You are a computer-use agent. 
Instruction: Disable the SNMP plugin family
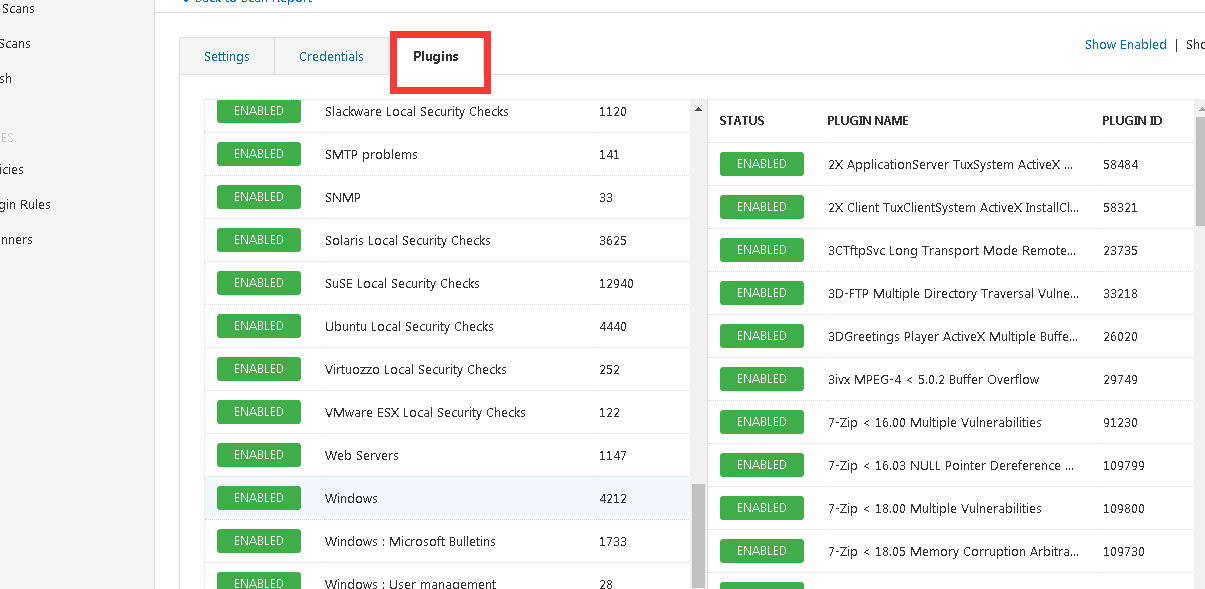259,197
